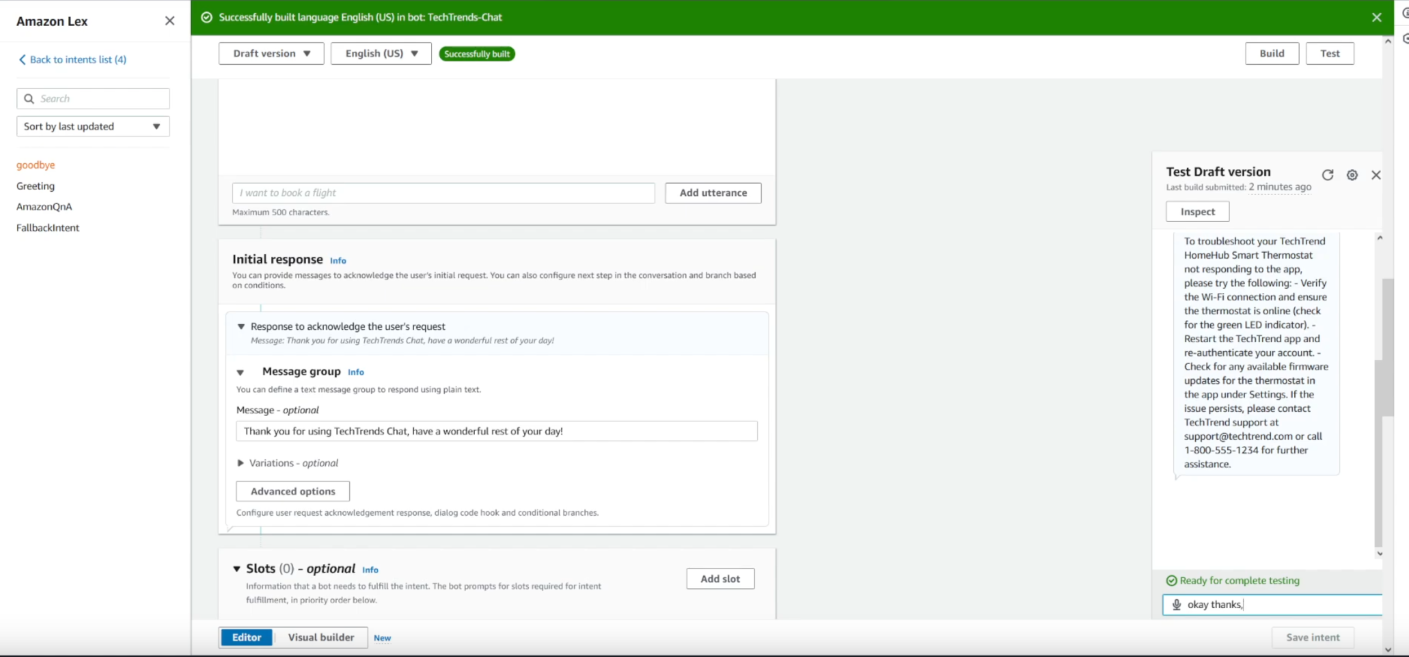Open Info link next to Initial response
The height and width of the screenshot is (657, 1409).
(x=338, y=261)
